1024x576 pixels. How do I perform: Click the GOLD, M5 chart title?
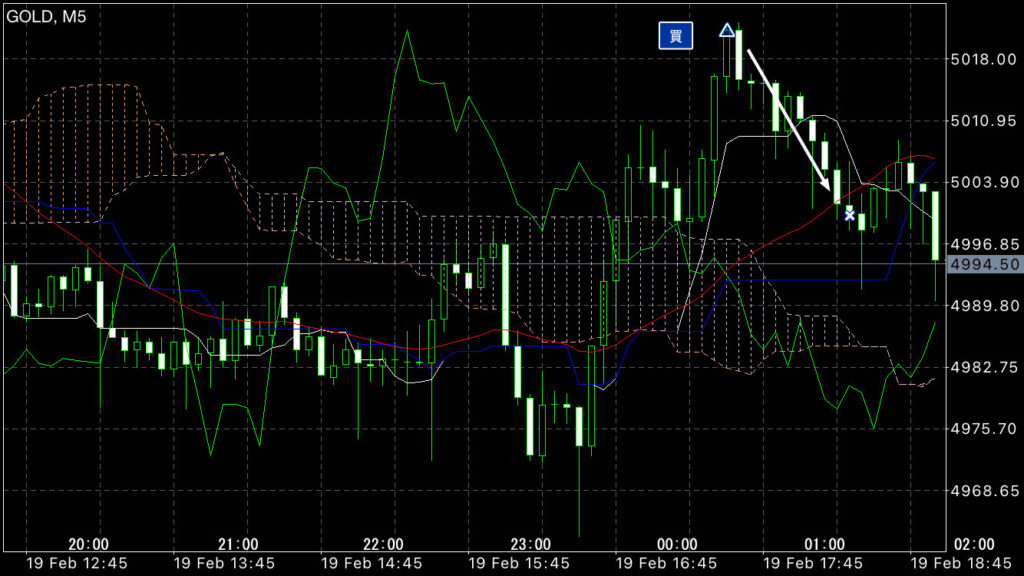pos(46,16)
